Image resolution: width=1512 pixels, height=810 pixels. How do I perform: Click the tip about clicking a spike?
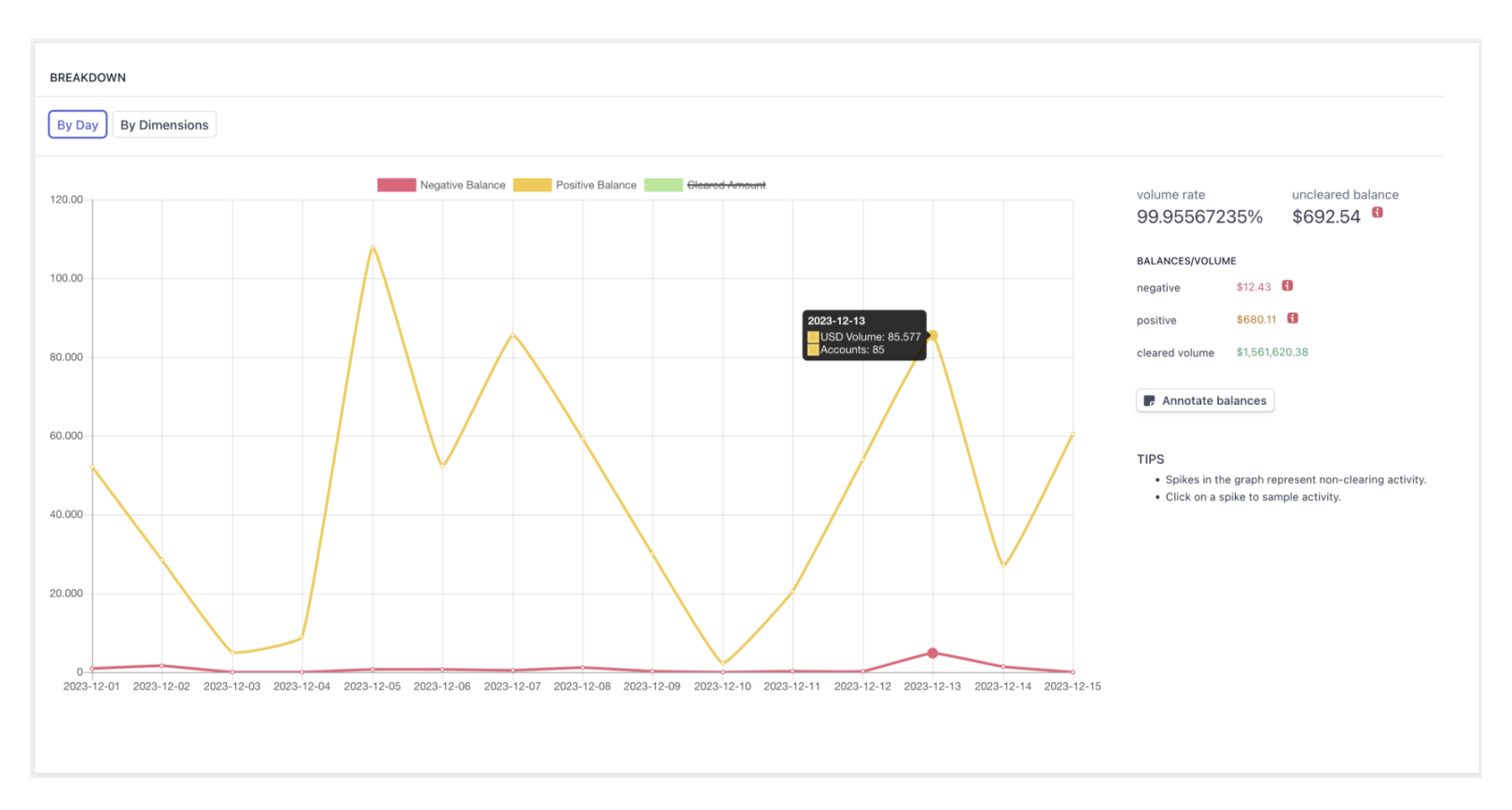(x=1253, y=497)
